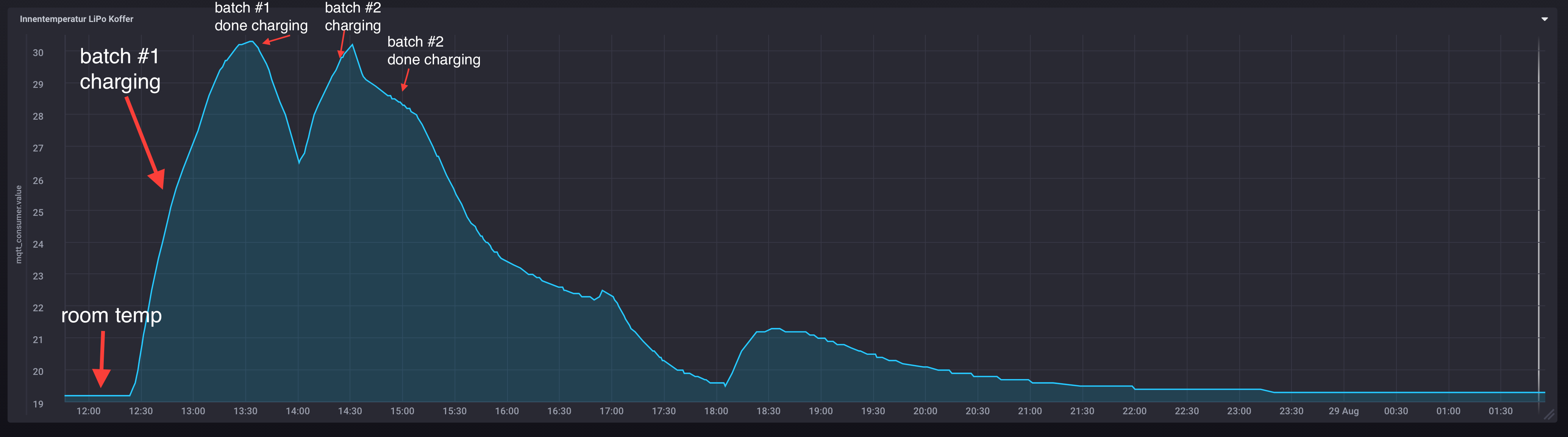Click the 20:00 time axis label

pyautogui.click(x=925, y=411)
